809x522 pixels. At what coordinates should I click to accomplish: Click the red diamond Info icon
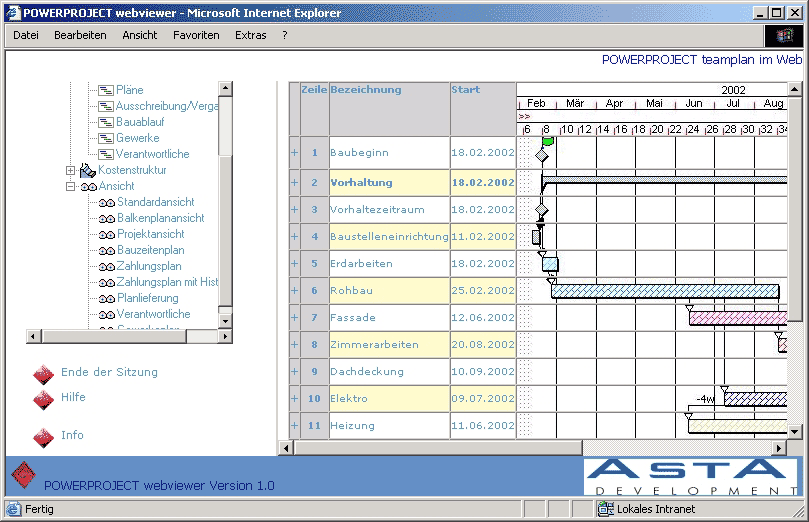[x=43, y=437]
